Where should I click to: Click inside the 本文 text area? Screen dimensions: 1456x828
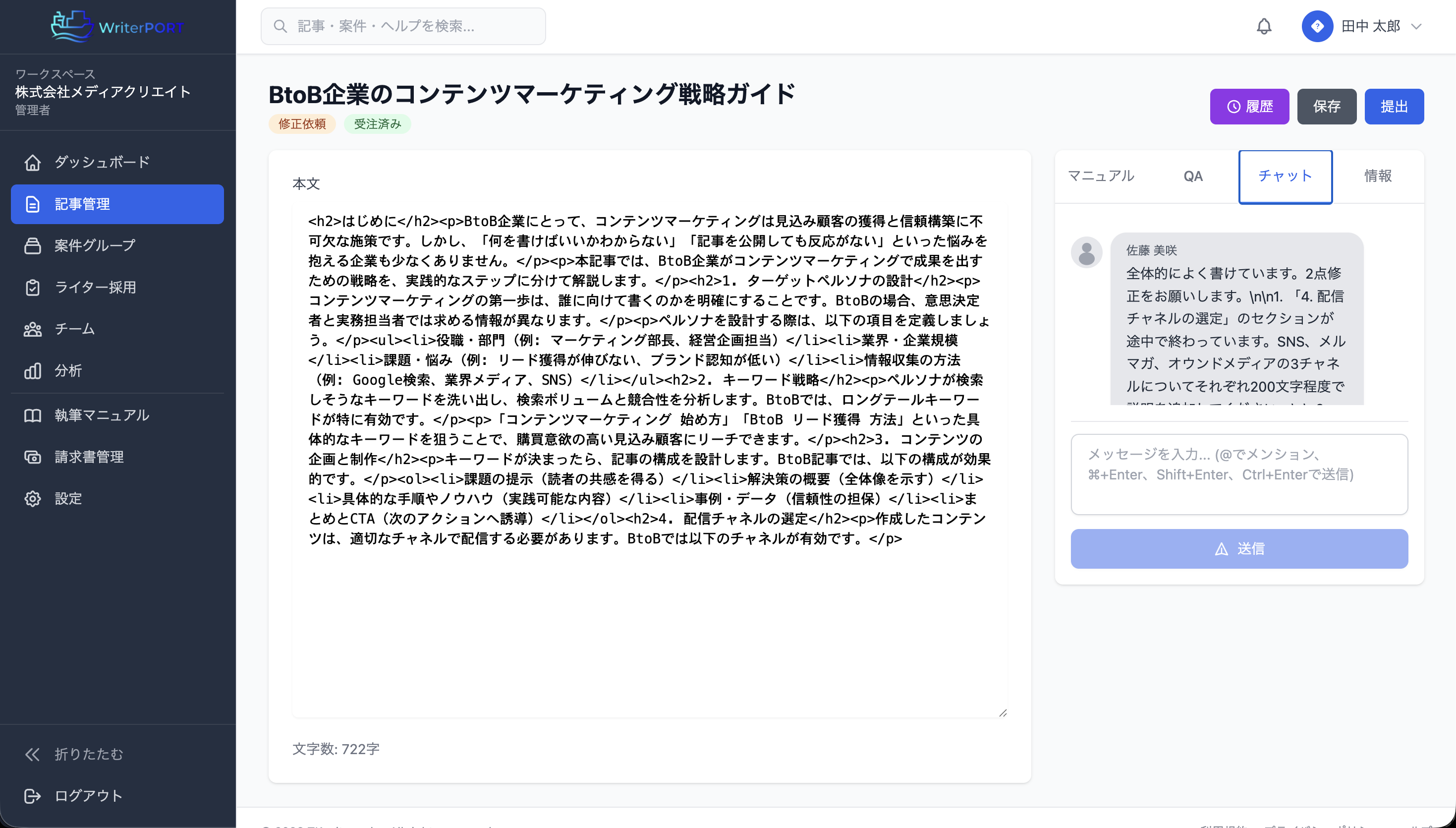(650, 461)
